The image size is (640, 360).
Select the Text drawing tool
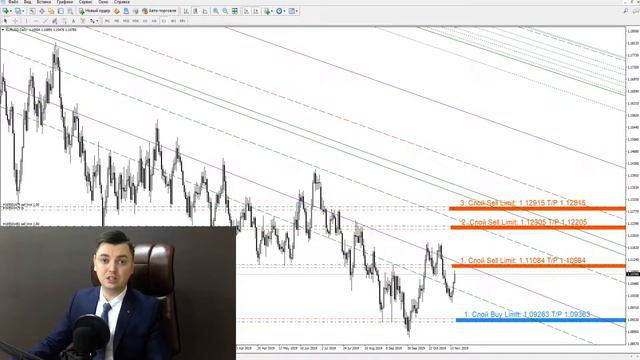click(x=73, y=21)
